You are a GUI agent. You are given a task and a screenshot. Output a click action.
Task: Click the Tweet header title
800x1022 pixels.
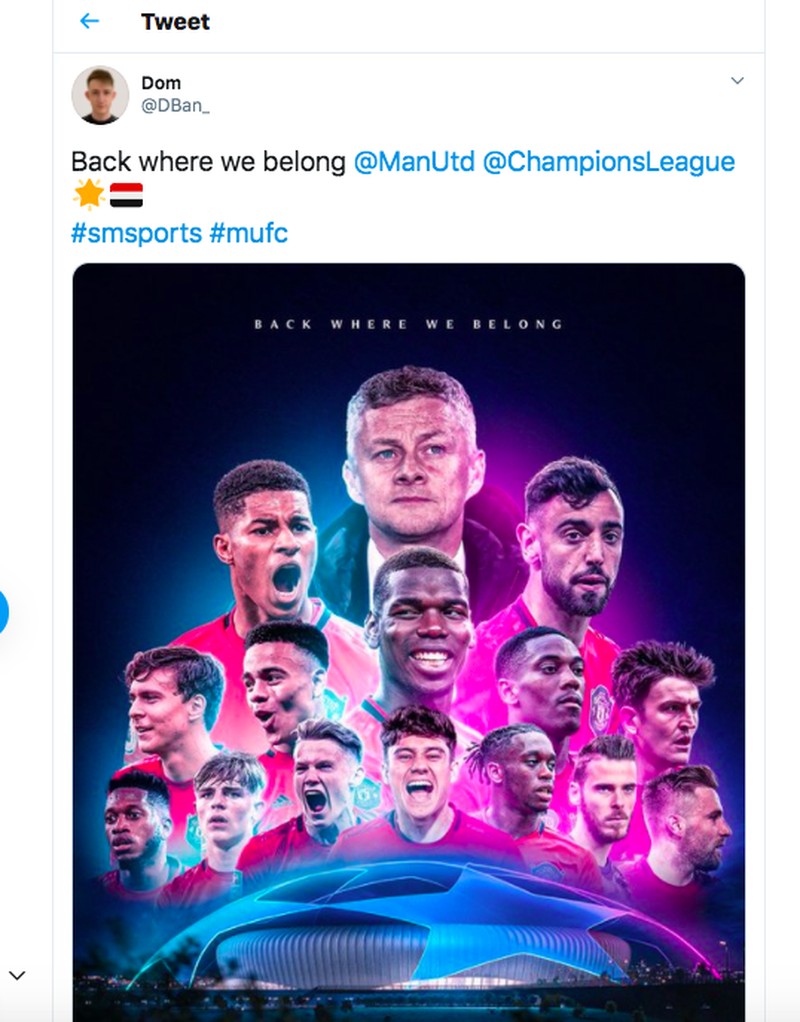pos(176,21)
